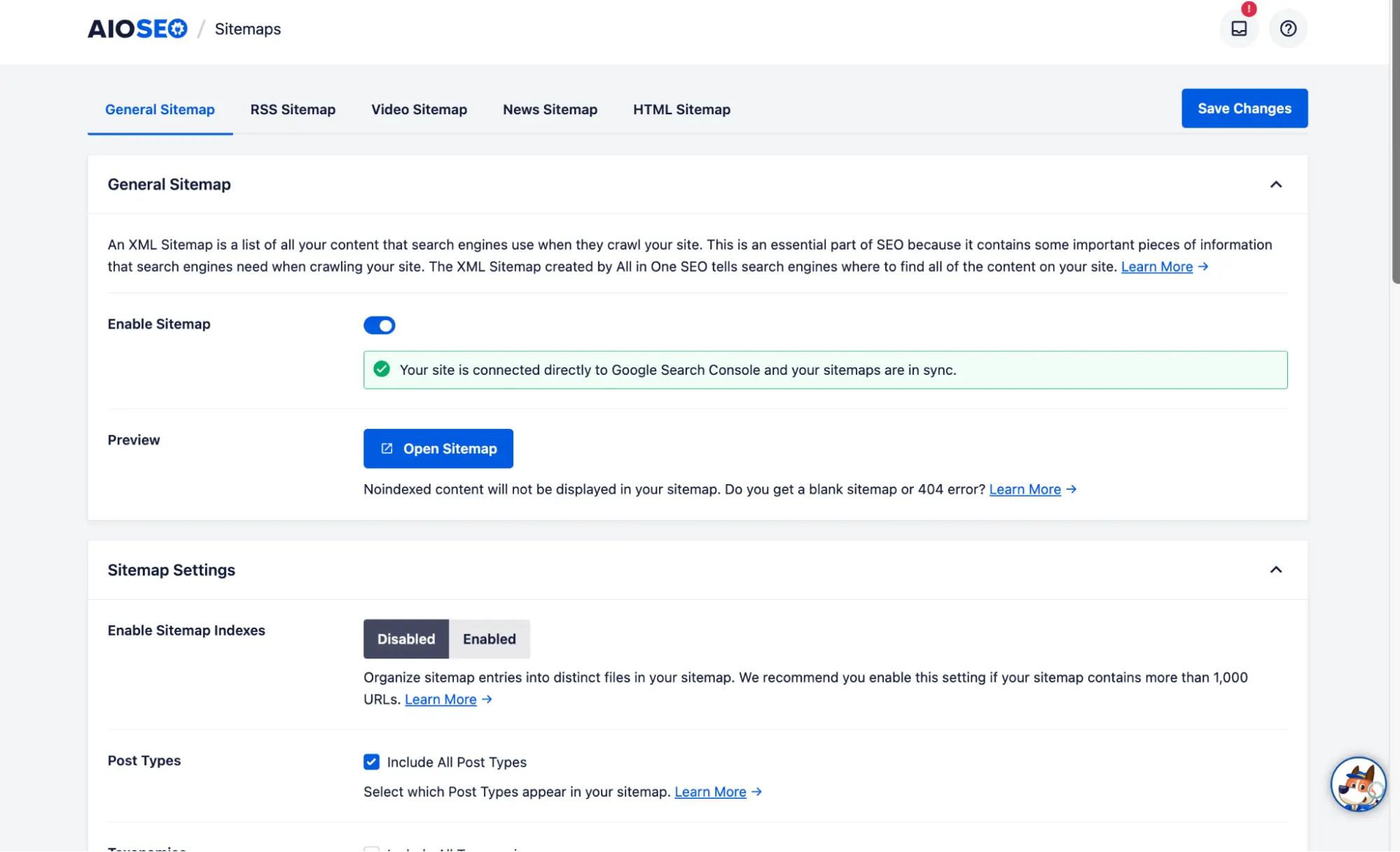Click the AIOSEO mascot chat icon
This screenshot has width=1400, height=852.
(x=1359, y=784)
